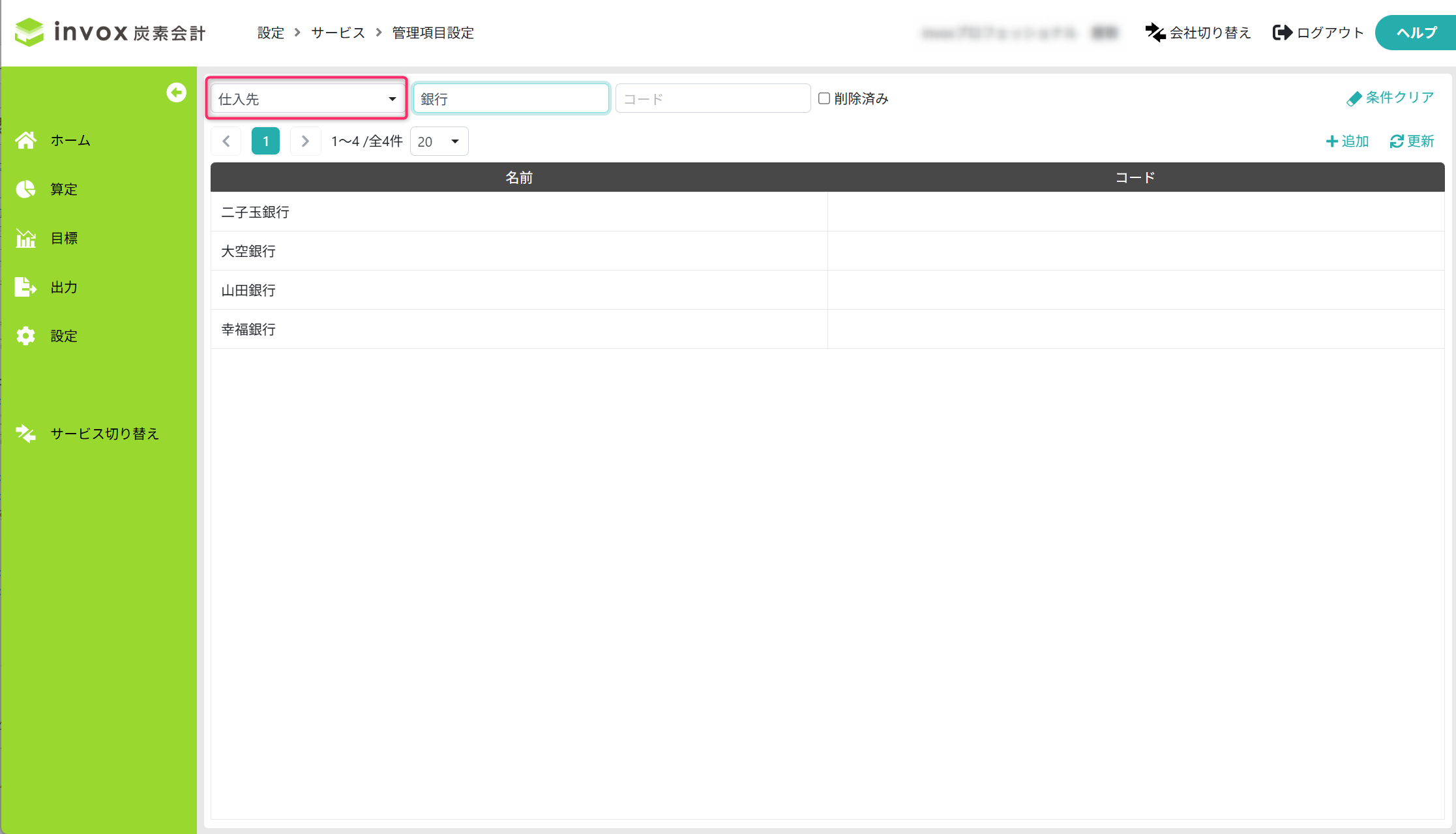This screenshot has width=1456, height=834.
Task: Expand the 20 items-per-page dropdown
Action: (439, 141)
